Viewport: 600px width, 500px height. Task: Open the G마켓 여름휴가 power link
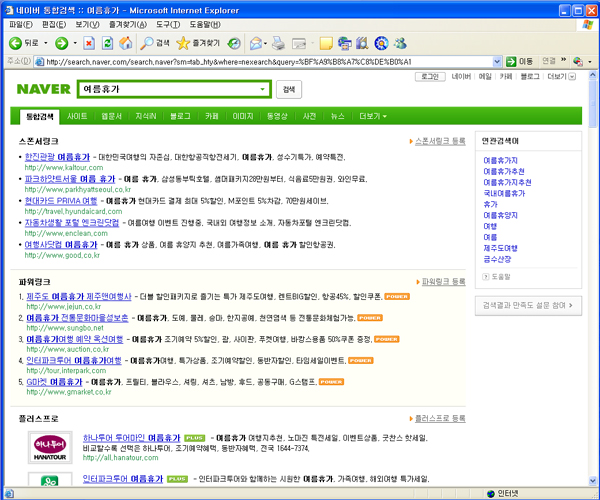tap(54, 382)
